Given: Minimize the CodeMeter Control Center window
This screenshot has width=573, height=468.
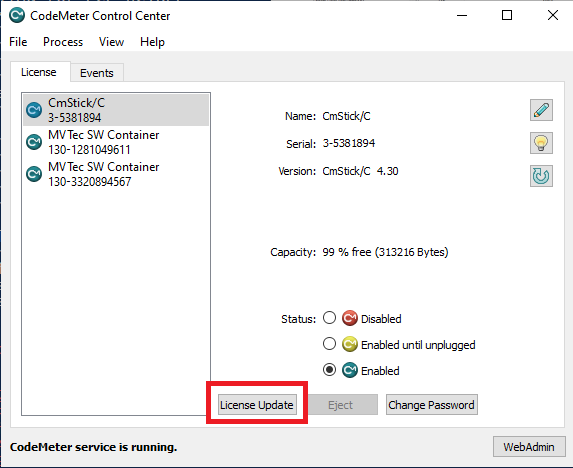Looking at the screenshot, I should point(462,15).
